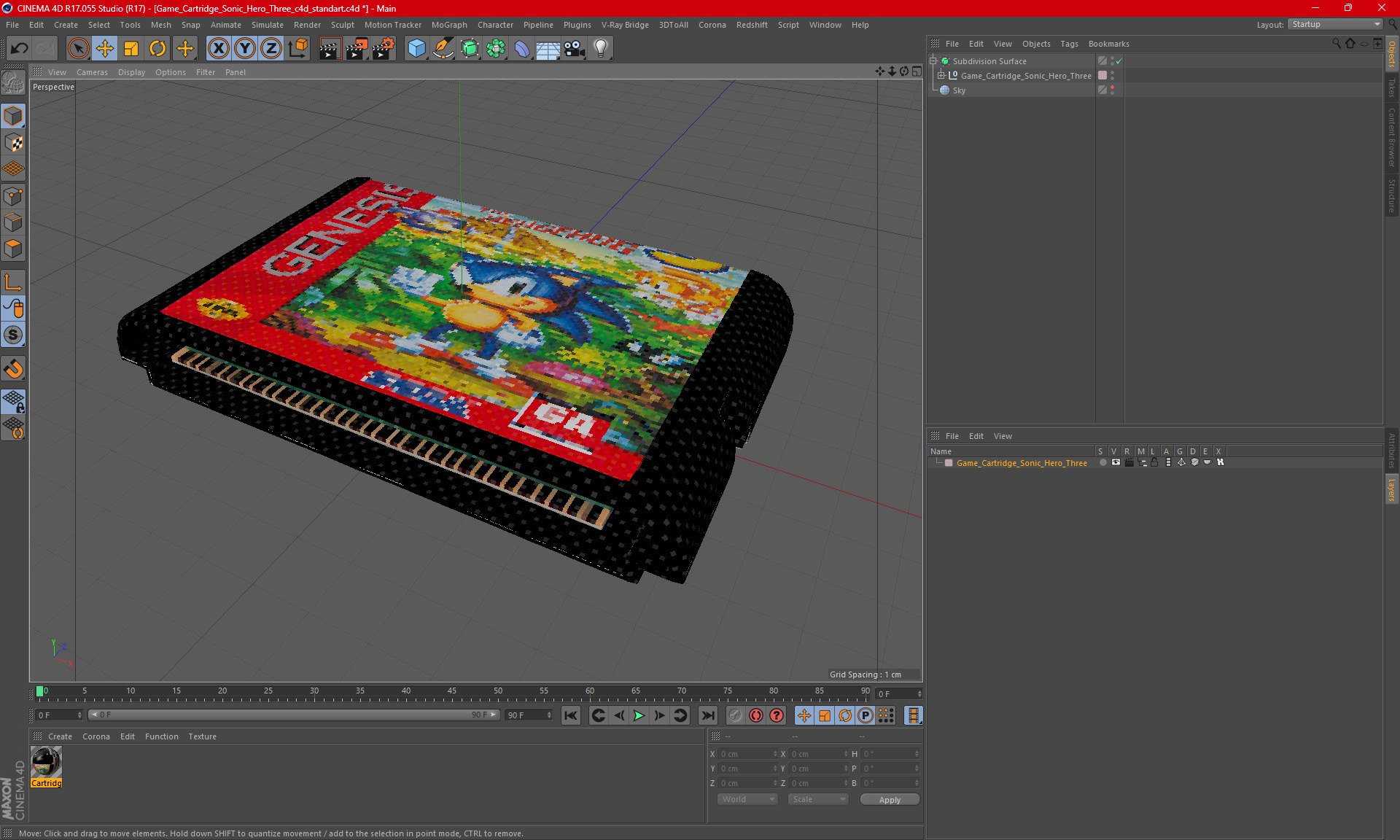1400x840 pixels.
Task: Collapse the Subdivision Surface tree node
Action: (933, 61)
